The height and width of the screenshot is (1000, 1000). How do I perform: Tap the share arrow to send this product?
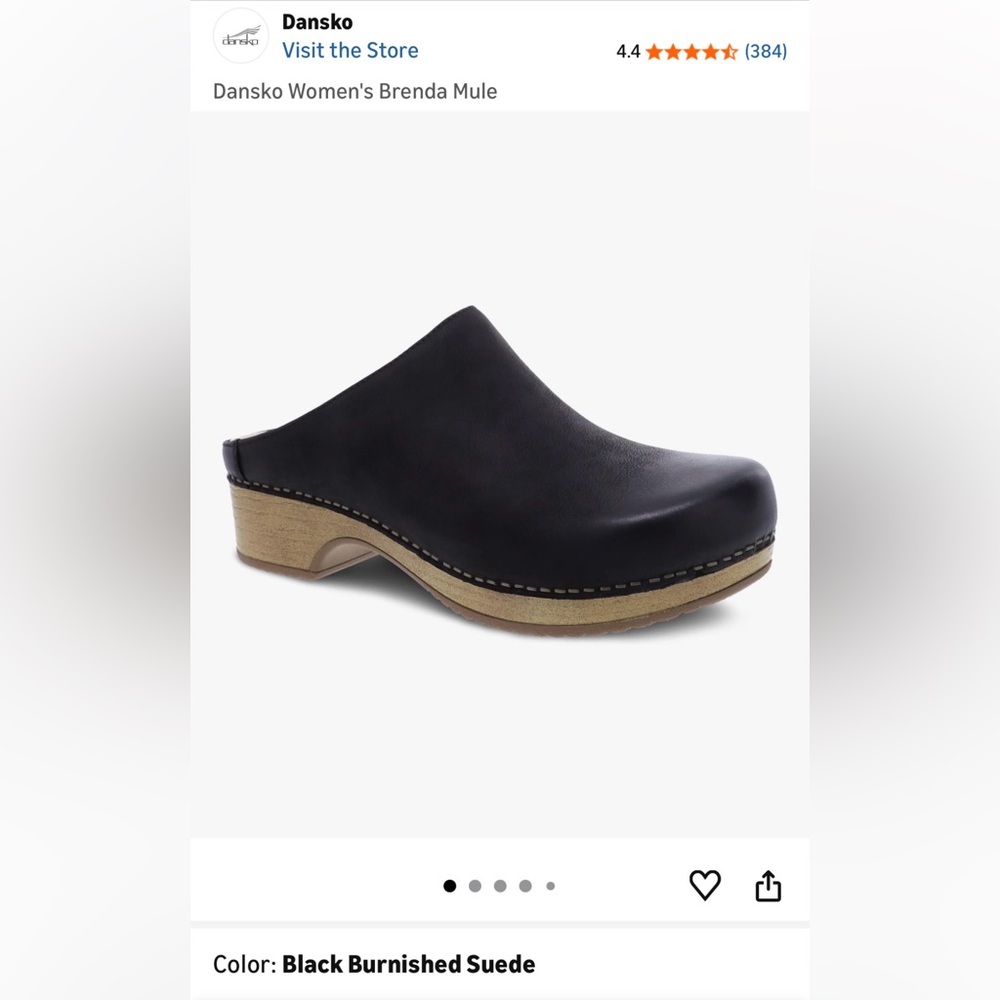pos(767,884)
